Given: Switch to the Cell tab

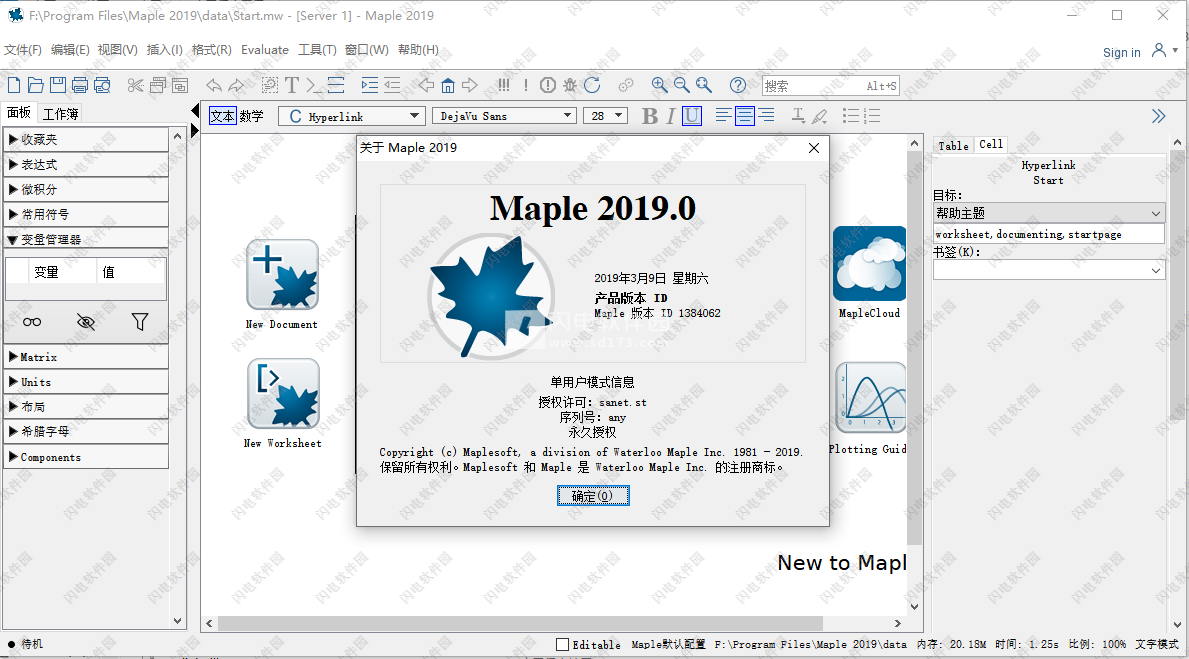Looking at the screenshot, I should (990, 145).
